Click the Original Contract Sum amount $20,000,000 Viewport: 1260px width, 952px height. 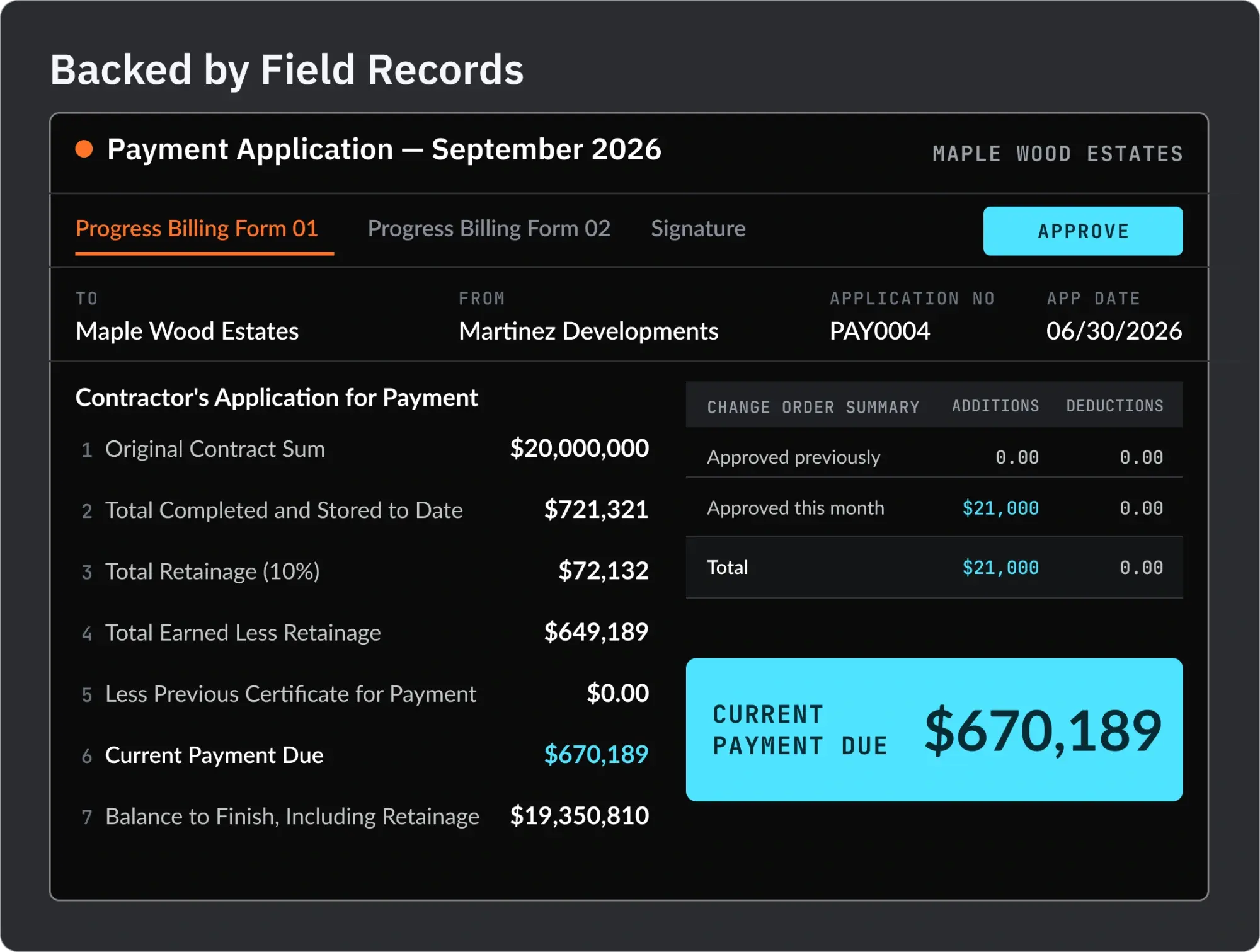[x=579, y=449]
